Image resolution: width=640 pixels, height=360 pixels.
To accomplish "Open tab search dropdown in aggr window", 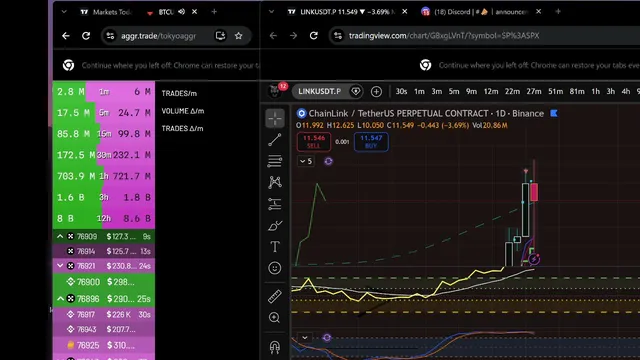I will [x=64, y=12].
